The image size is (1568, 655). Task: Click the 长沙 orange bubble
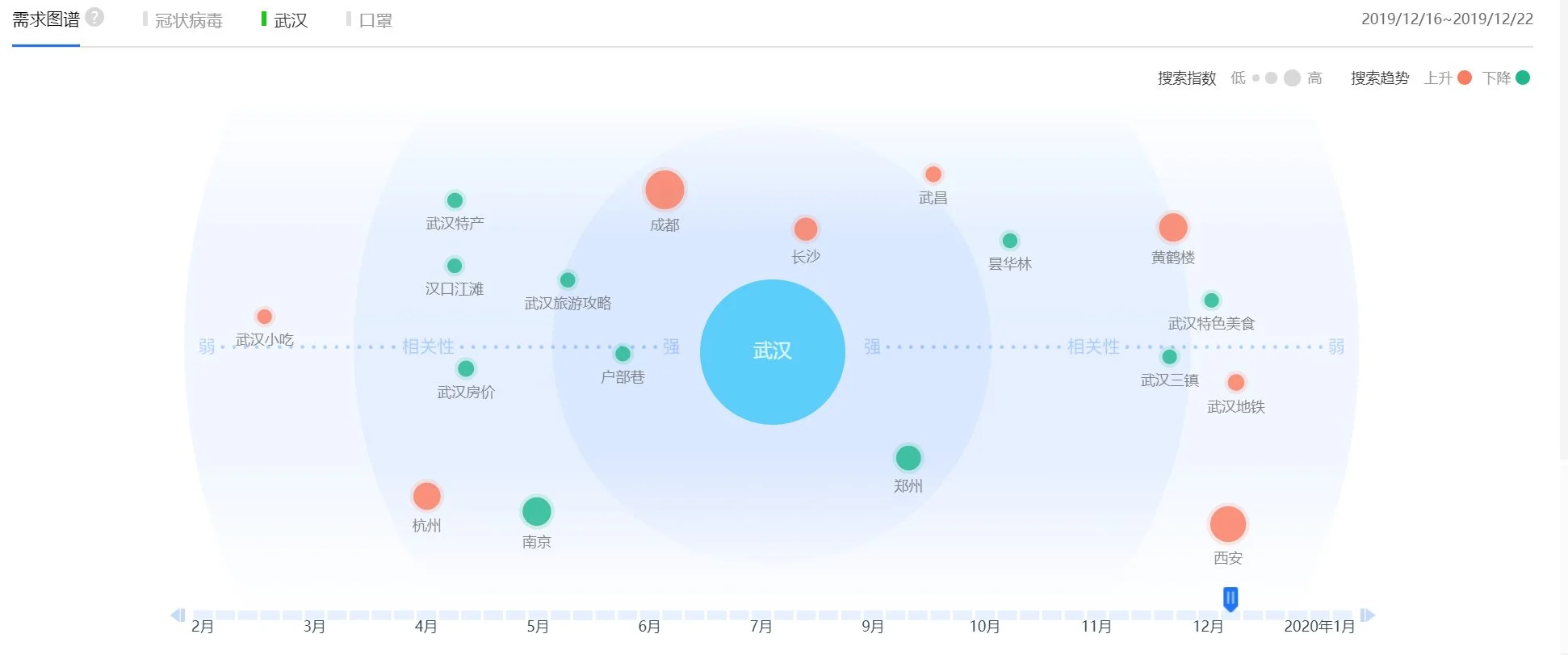pyautogui.click(x=805, y=229)
